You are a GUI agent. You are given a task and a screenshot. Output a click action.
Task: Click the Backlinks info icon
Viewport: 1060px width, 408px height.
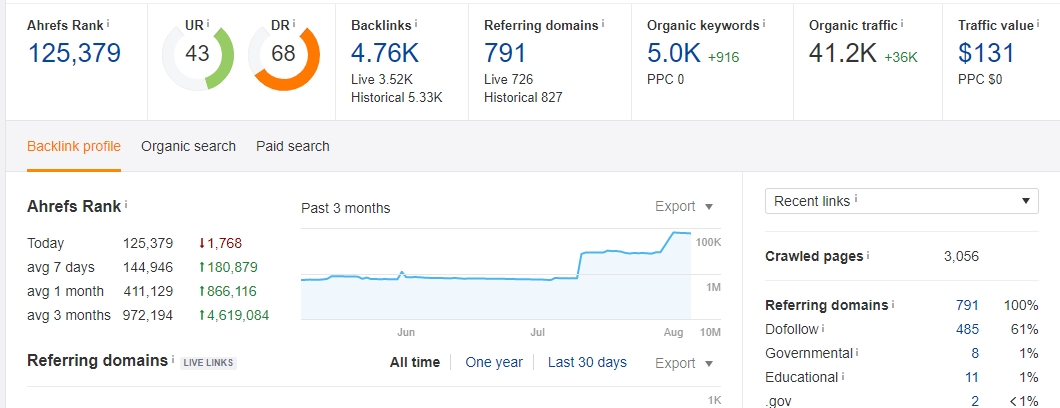tap(416, 22)
